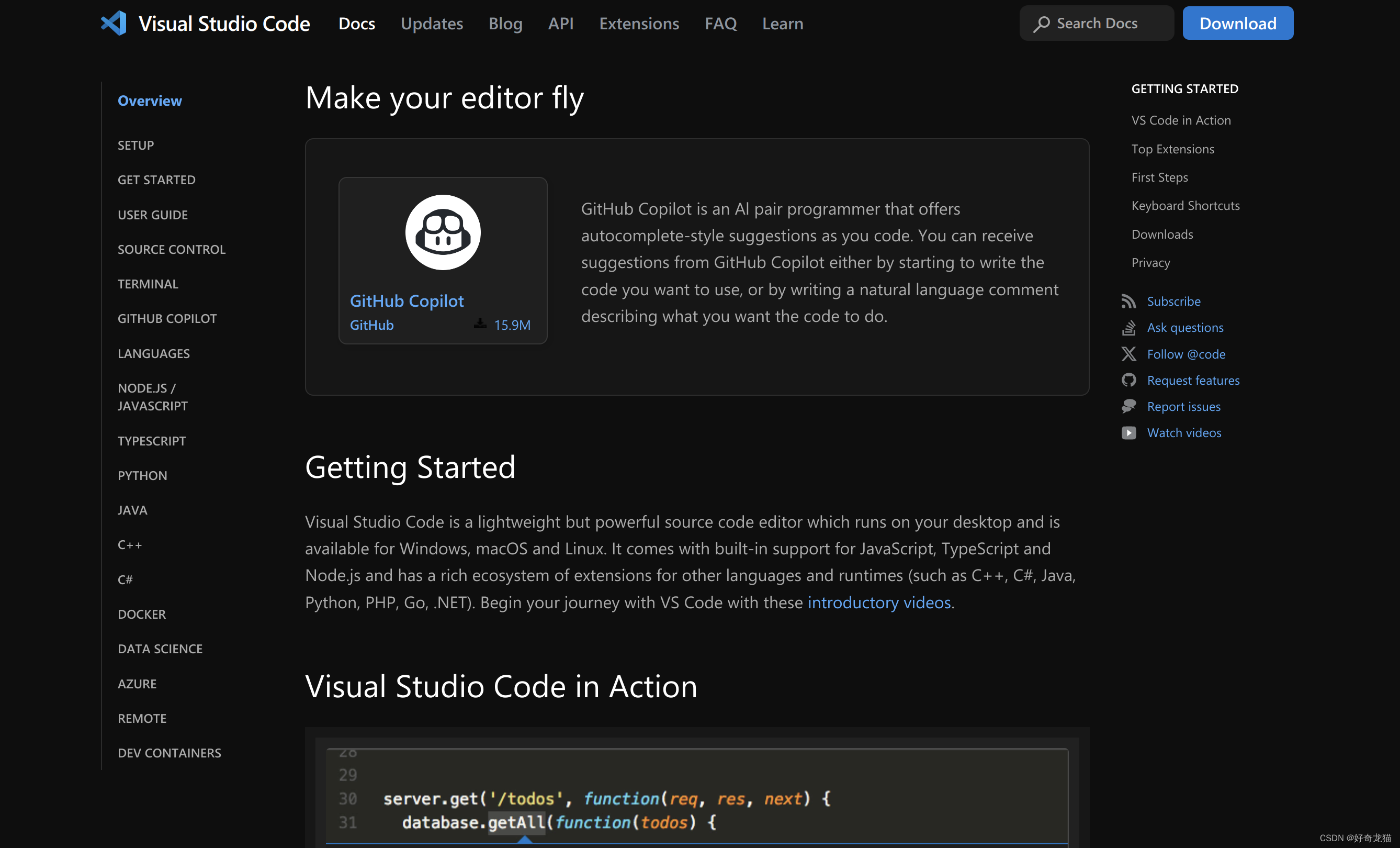1400x848 pixels.
Task: Click the GitHub publisher link on Copilot card
Action: (371, 325)
